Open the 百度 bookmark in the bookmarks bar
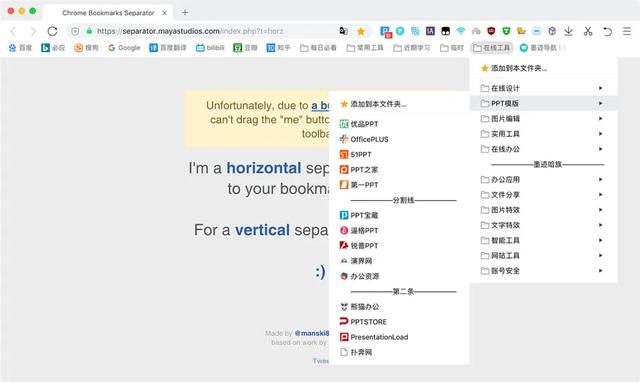Viewport: 640px width, 383px height. (x=20, y=48)
